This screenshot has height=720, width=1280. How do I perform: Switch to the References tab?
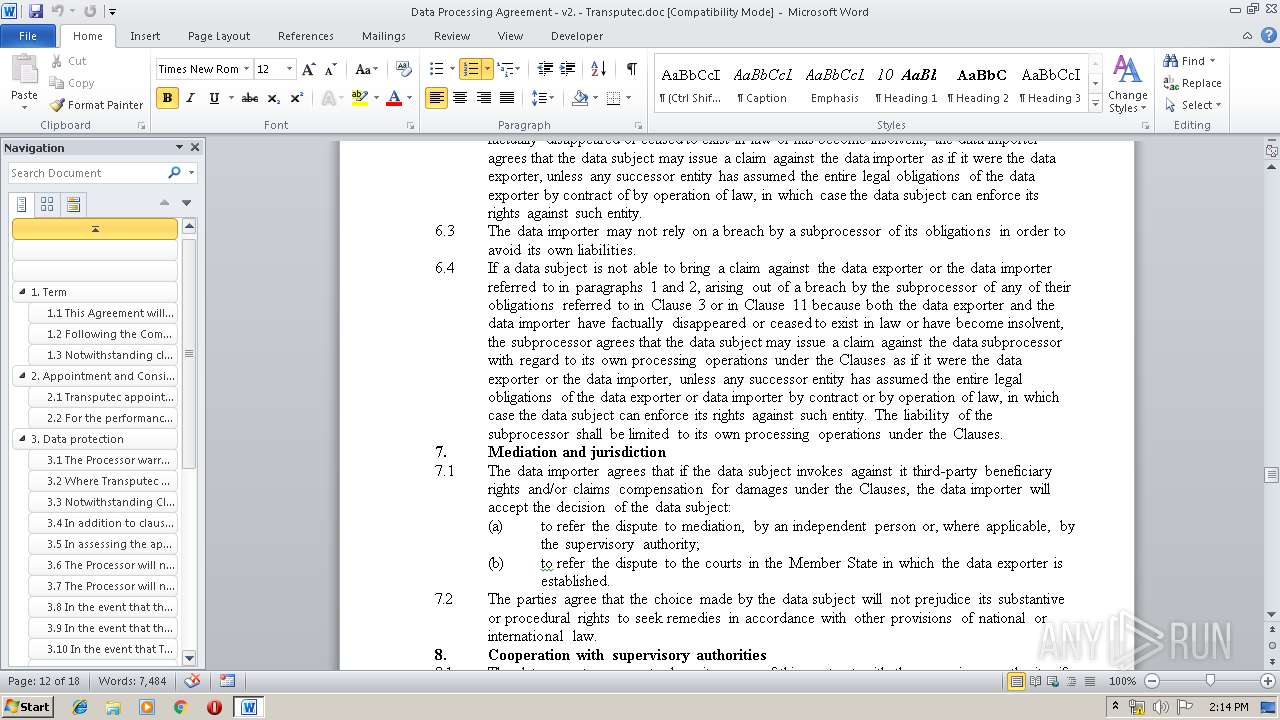pyautogui.click(x=306, y=36)
